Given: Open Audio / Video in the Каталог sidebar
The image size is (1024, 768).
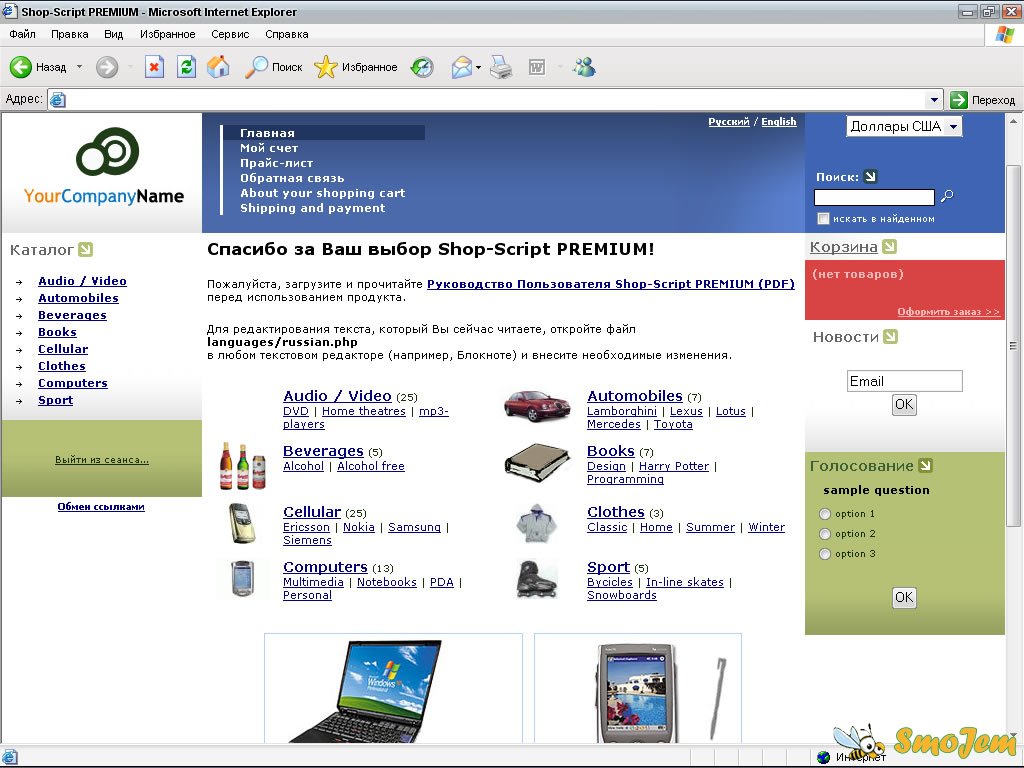Looking at the screenshot, I should [x=82, y=281].
